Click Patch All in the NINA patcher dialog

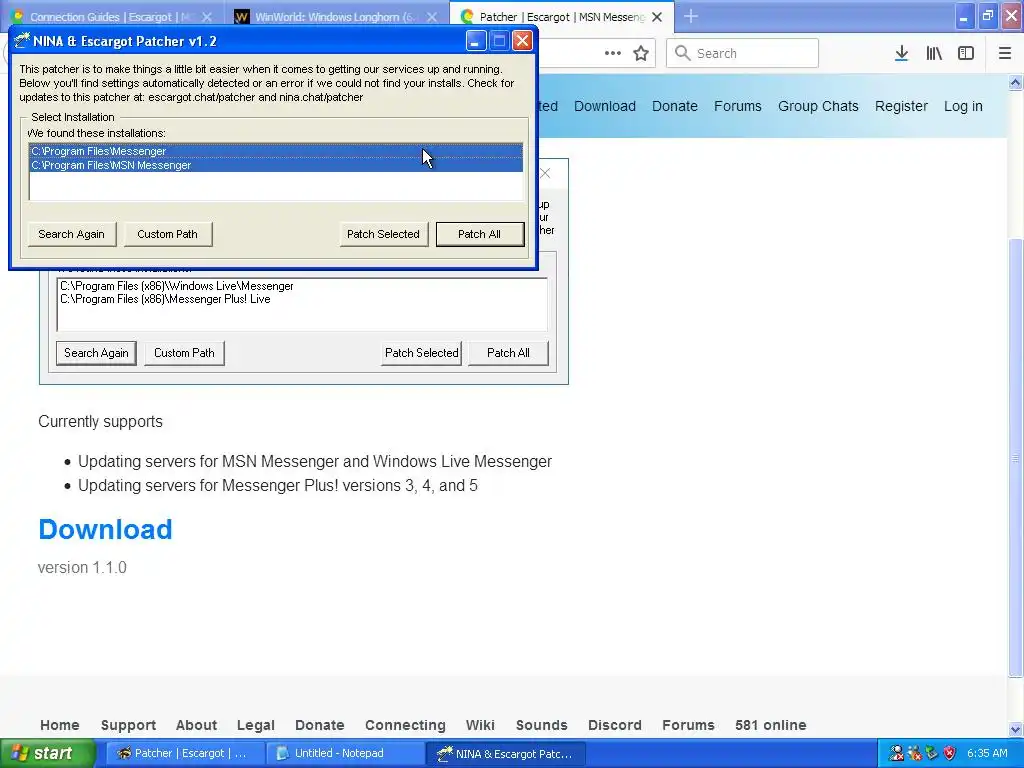pos(479,234)
